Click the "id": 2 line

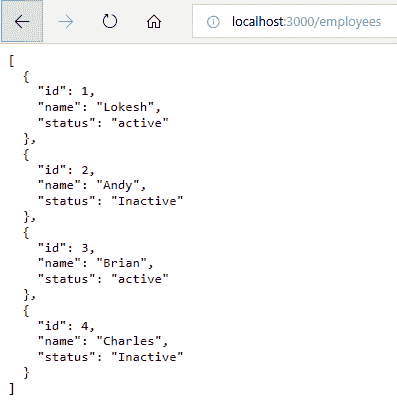66,170
